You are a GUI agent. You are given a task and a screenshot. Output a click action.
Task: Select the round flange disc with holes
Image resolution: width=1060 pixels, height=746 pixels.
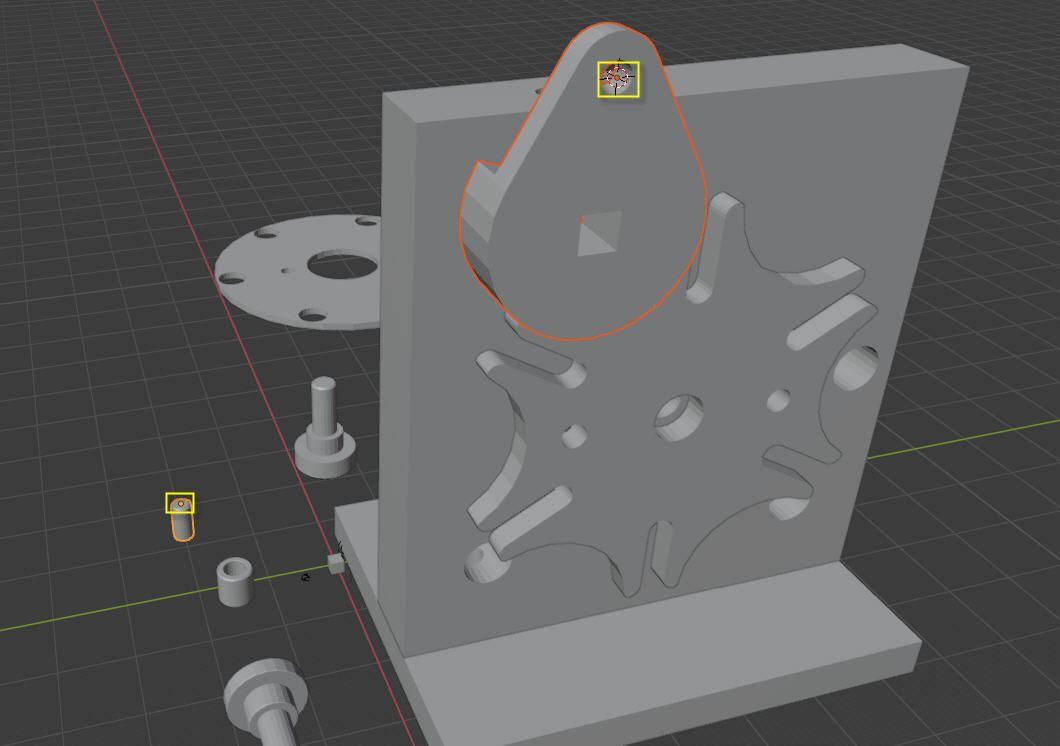297,272
